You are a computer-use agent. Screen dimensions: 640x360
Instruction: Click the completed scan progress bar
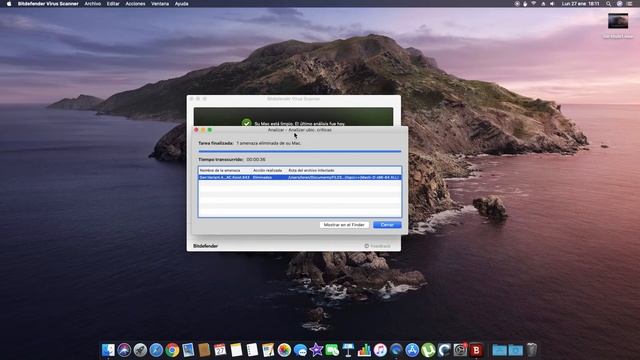click(300, 151)
